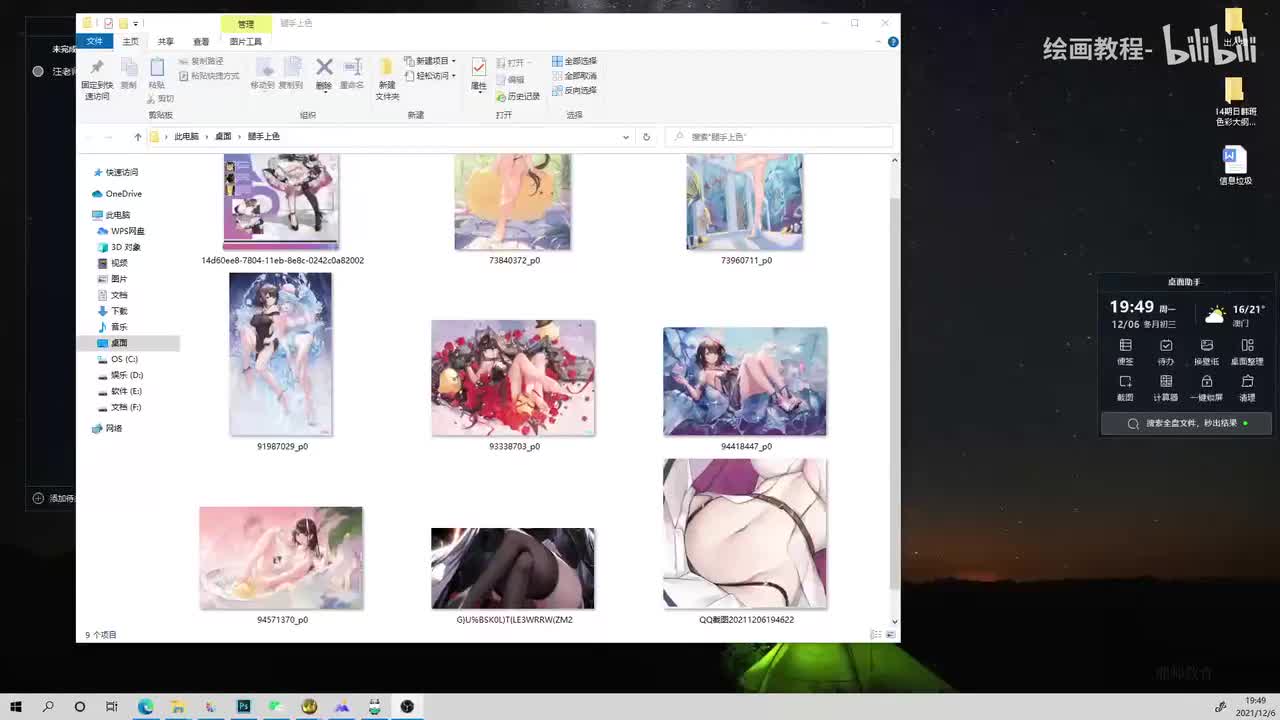Open the Picture Tools (图片工具) tab

tap(245, 41)
